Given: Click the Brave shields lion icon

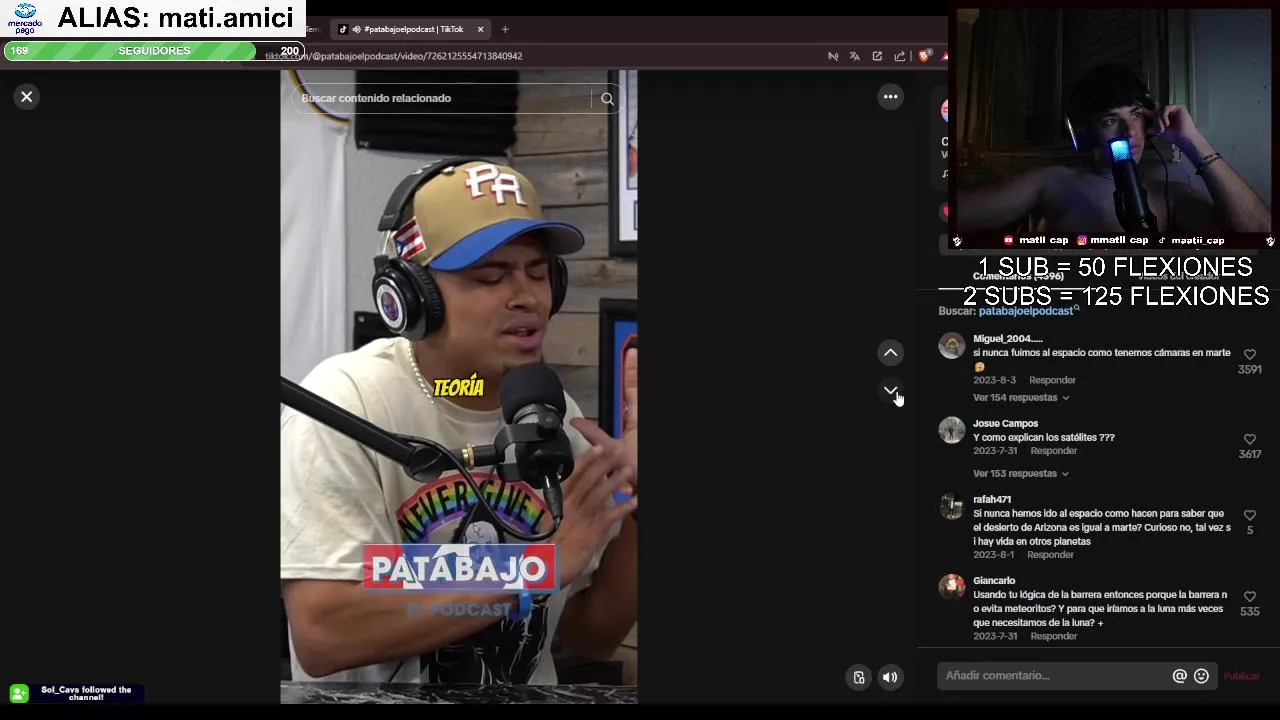Looking at the screenshot, I should pos(924,56).
